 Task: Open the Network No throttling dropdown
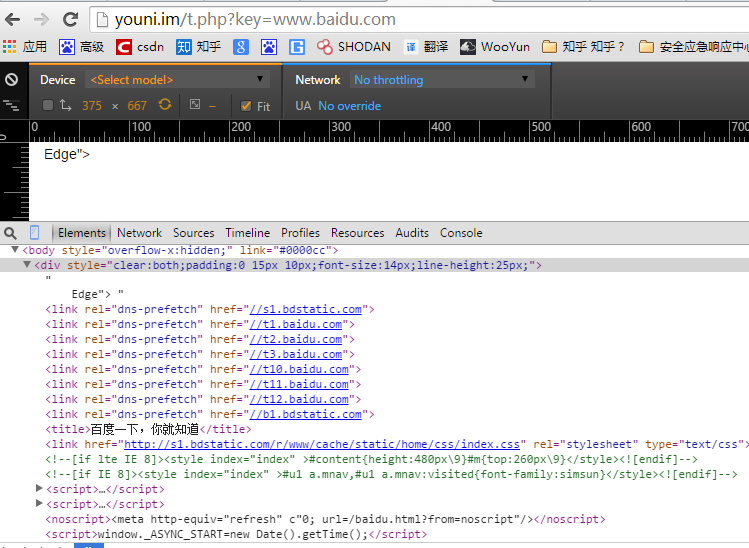tap(442, 79)
